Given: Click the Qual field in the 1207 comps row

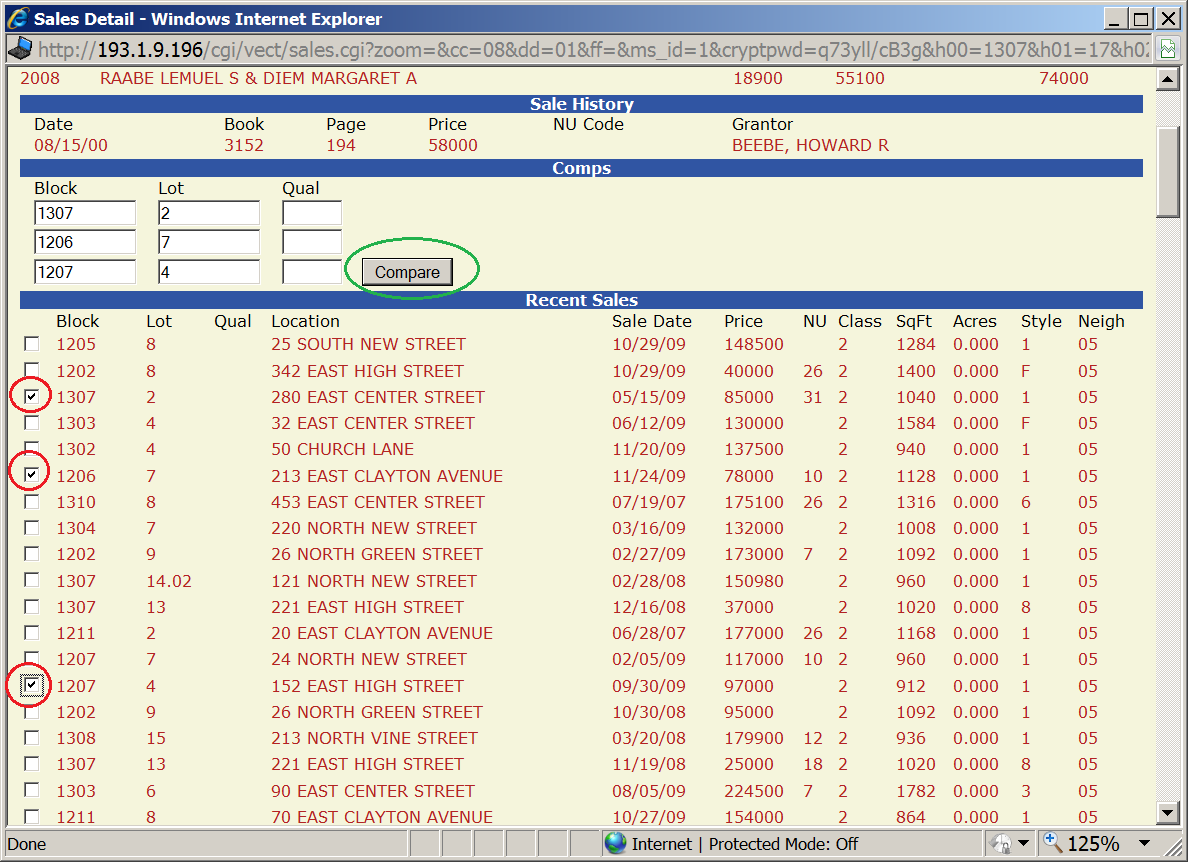Looking at the screenshot, I should click(x=312, y=272).
